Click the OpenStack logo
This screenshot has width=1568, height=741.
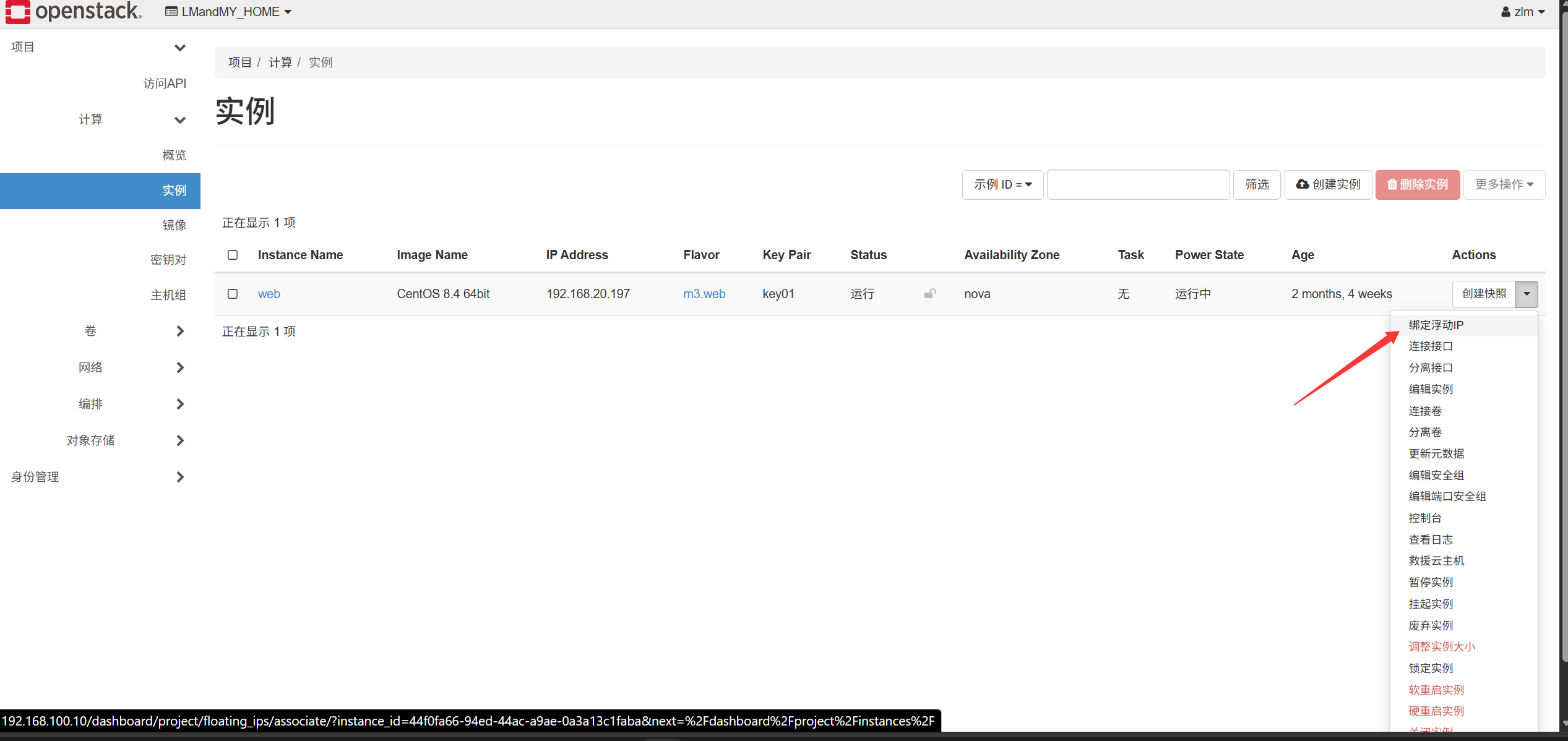(73, 11)
